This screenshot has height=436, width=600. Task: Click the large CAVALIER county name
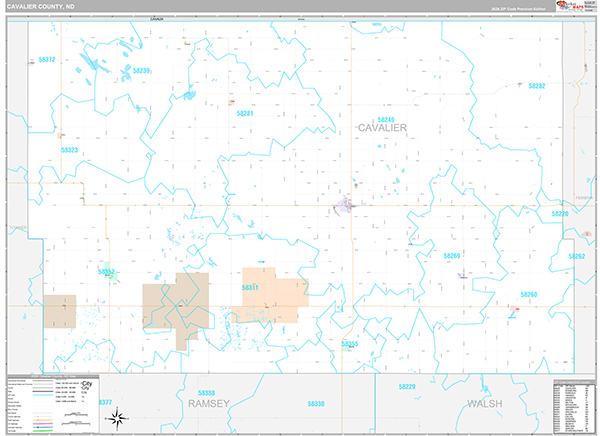click(382, 128)
